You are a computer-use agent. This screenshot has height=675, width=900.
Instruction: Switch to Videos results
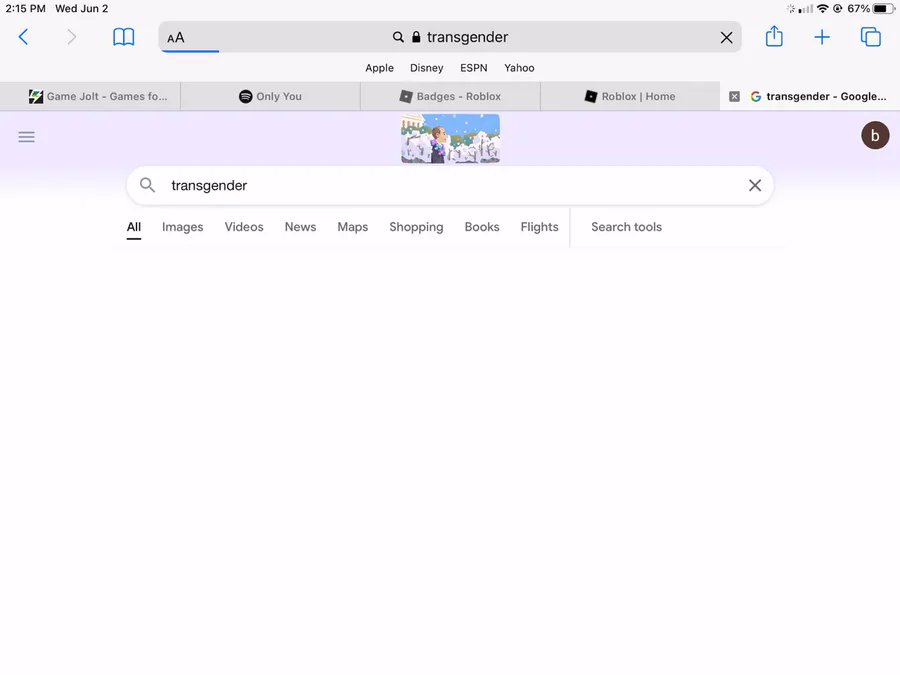[x=244, y=227]
